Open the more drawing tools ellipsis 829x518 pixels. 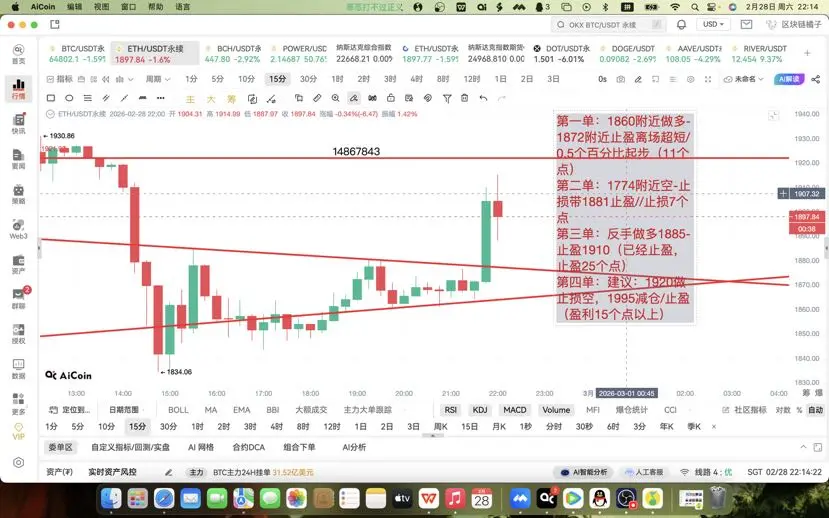tap(161, 98)
